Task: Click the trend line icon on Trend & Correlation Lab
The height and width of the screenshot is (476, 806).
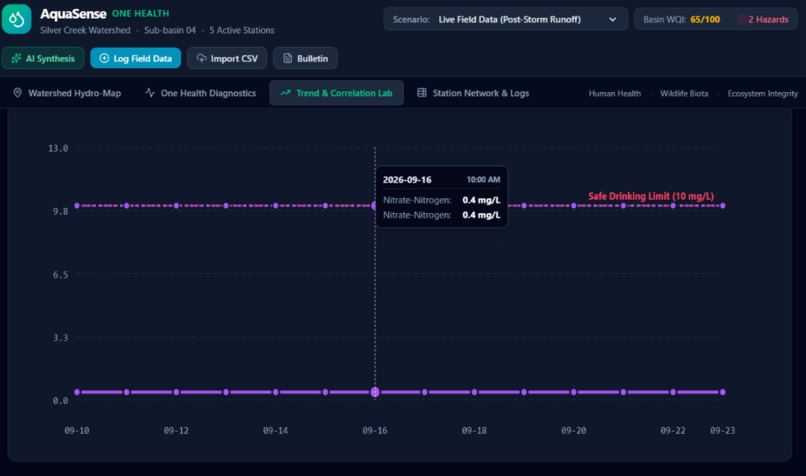Action: point(285,93)
